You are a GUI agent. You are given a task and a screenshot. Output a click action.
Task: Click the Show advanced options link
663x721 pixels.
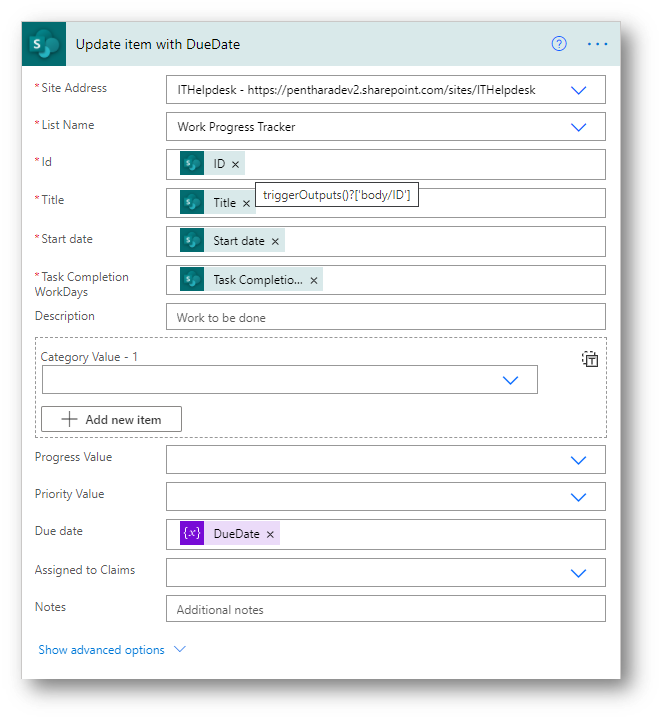point(101,650)
